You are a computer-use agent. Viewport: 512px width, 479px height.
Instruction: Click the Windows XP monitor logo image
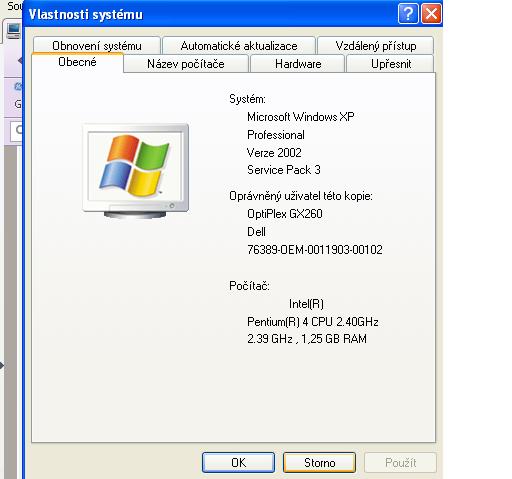click(136, 171)
